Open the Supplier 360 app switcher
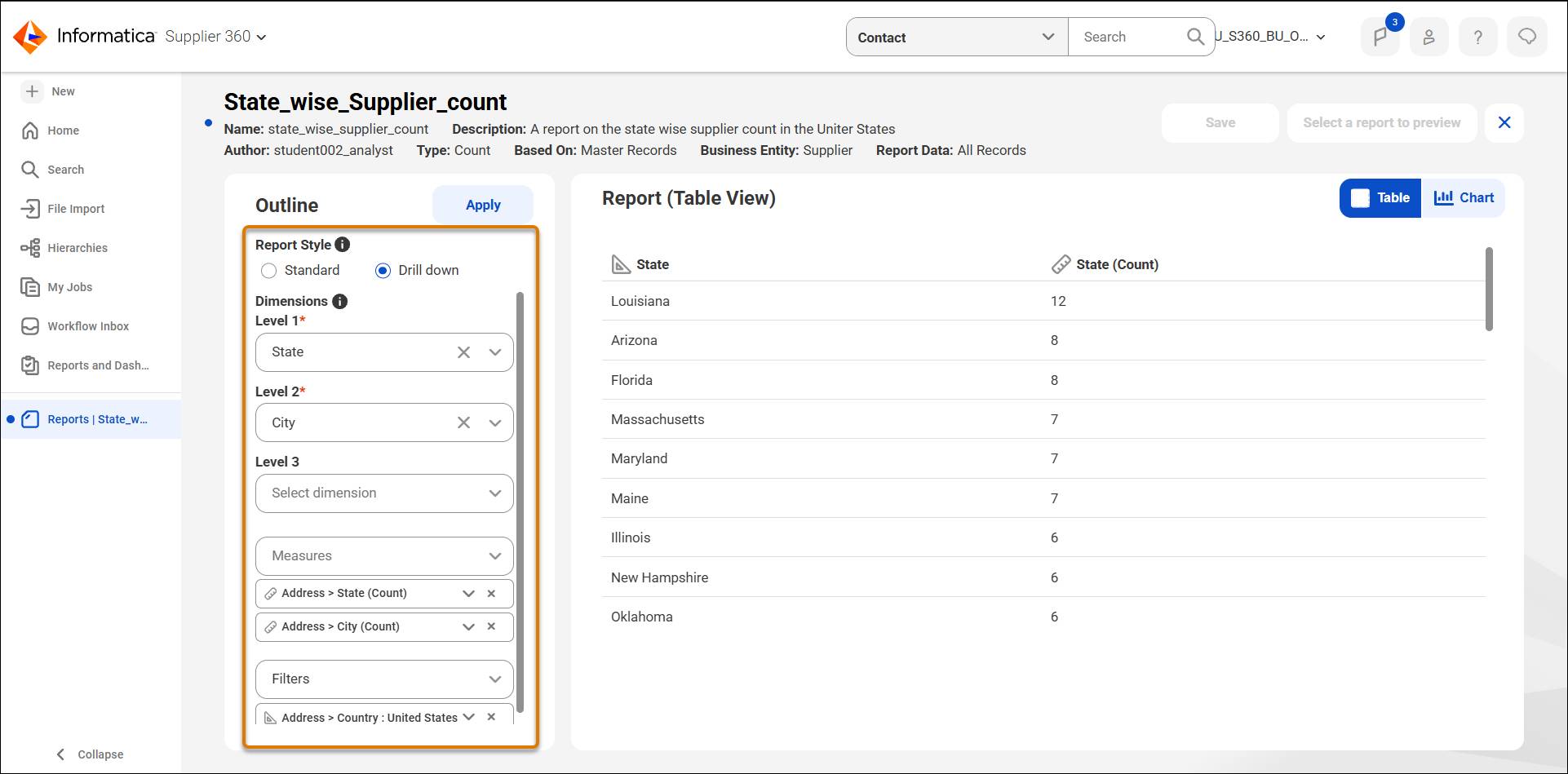This screenshot has width=1568, height=774. pyautogui.click(x=216, y=37)
